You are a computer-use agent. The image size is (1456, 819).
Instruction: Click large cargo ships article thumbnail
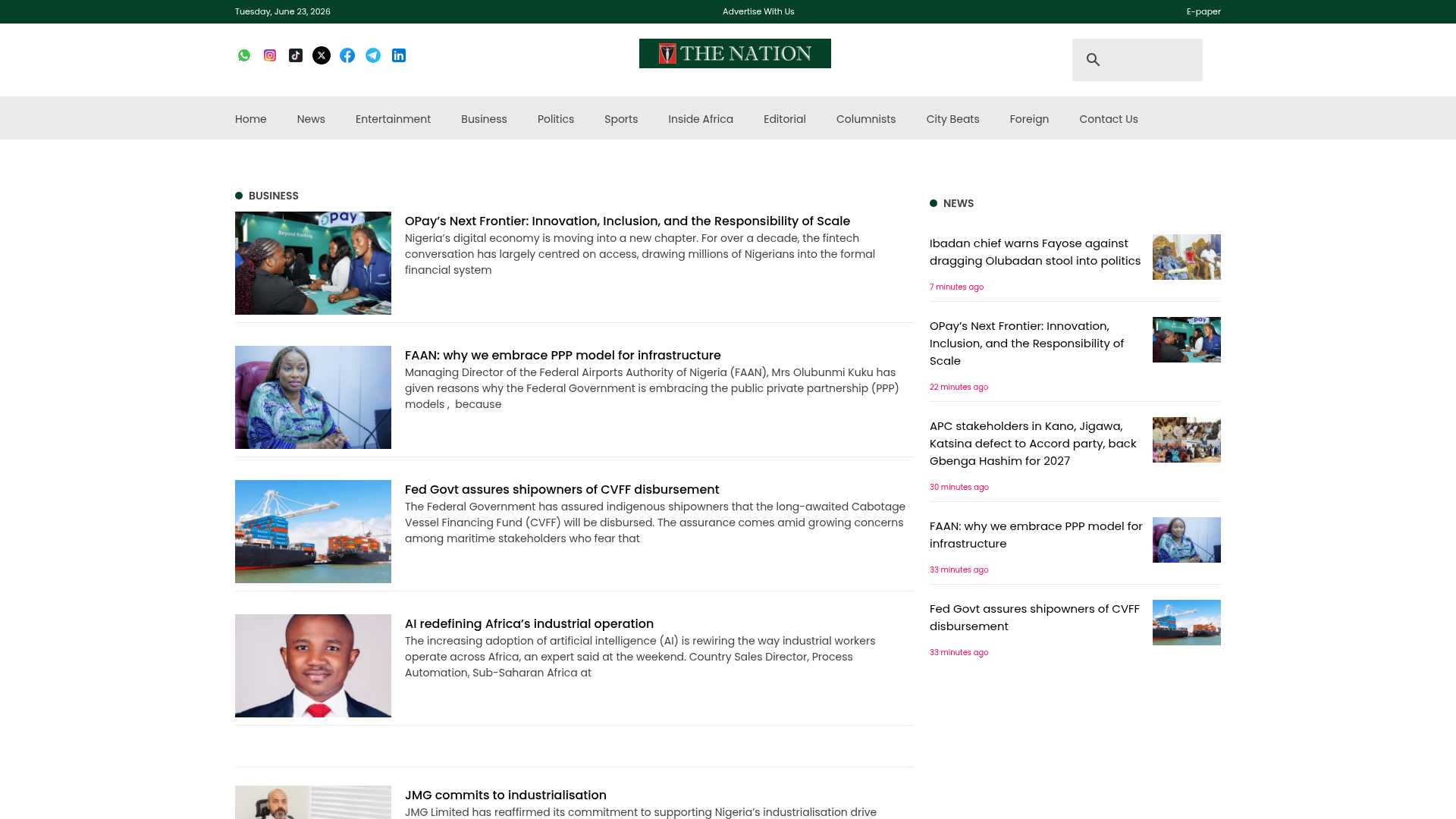[x=313, y=532]
